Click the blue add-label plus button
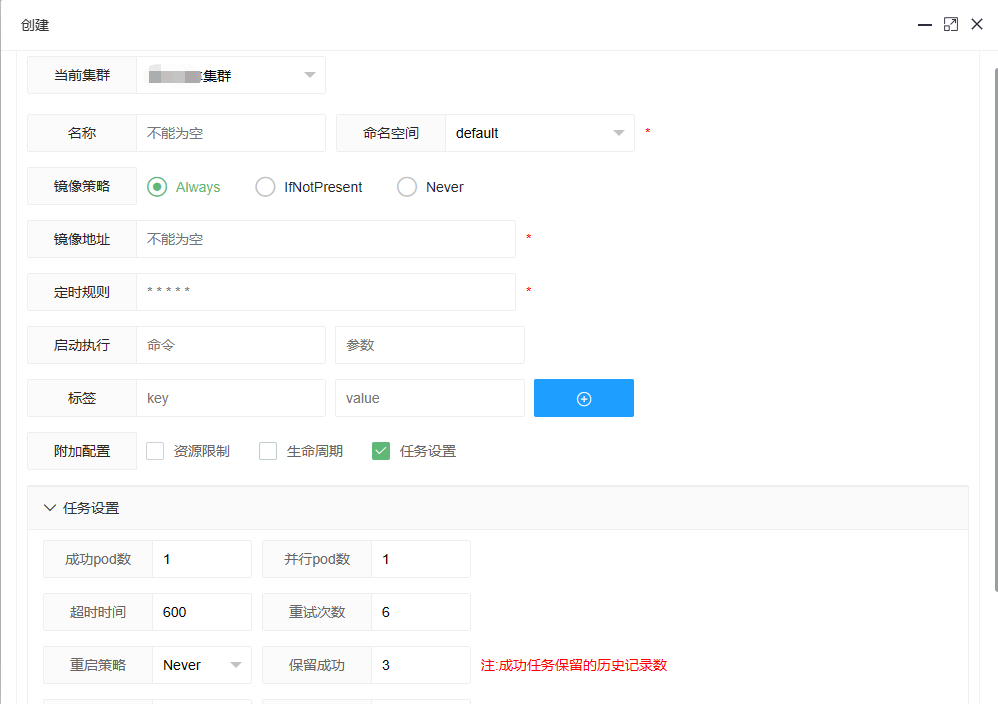Viewport: 998px width, 704px height. pyautogui.click(x=584, y=398)
